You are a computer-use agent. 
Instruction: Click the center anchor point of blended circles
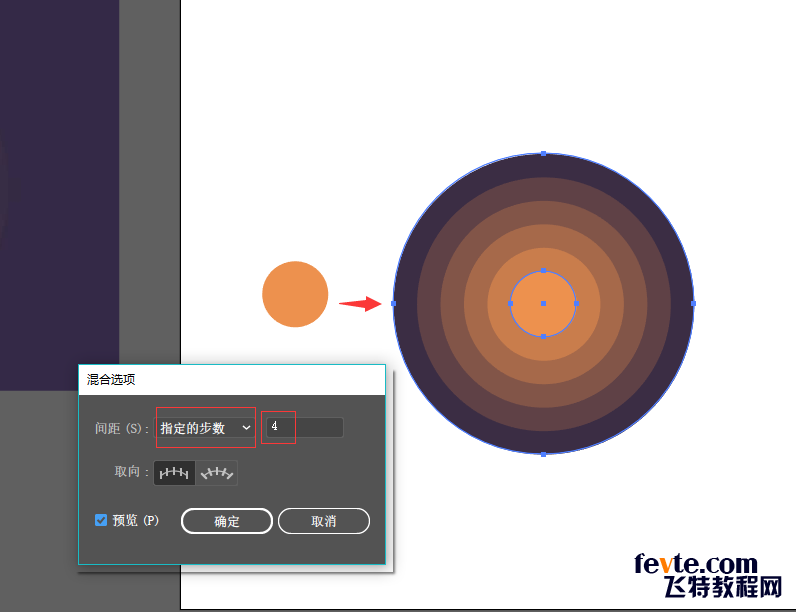point(543,303)
